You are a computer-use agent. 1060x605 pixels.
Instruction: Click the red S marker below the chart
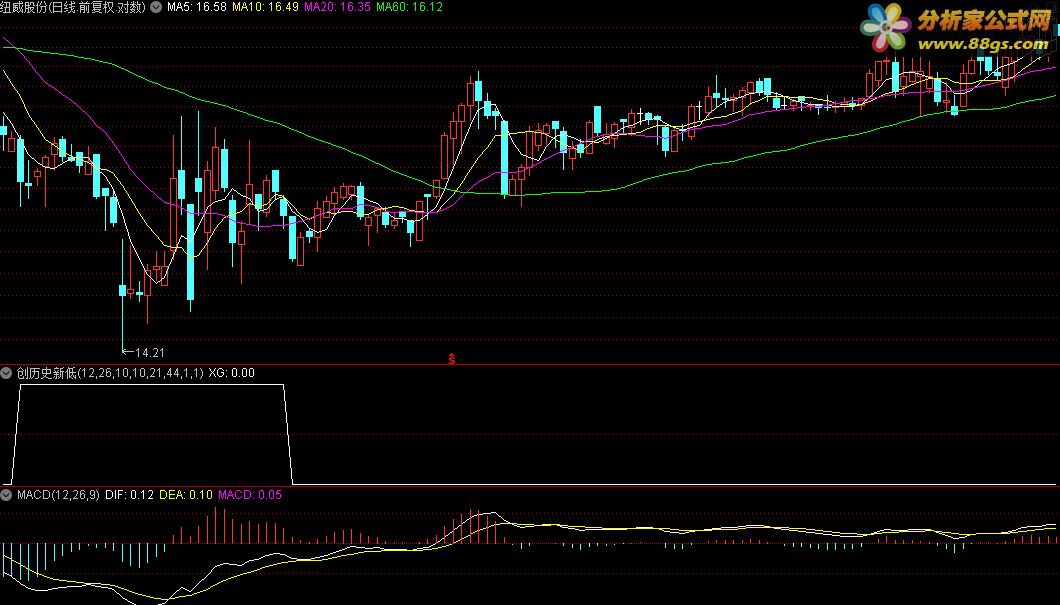[x=452, y=358]
